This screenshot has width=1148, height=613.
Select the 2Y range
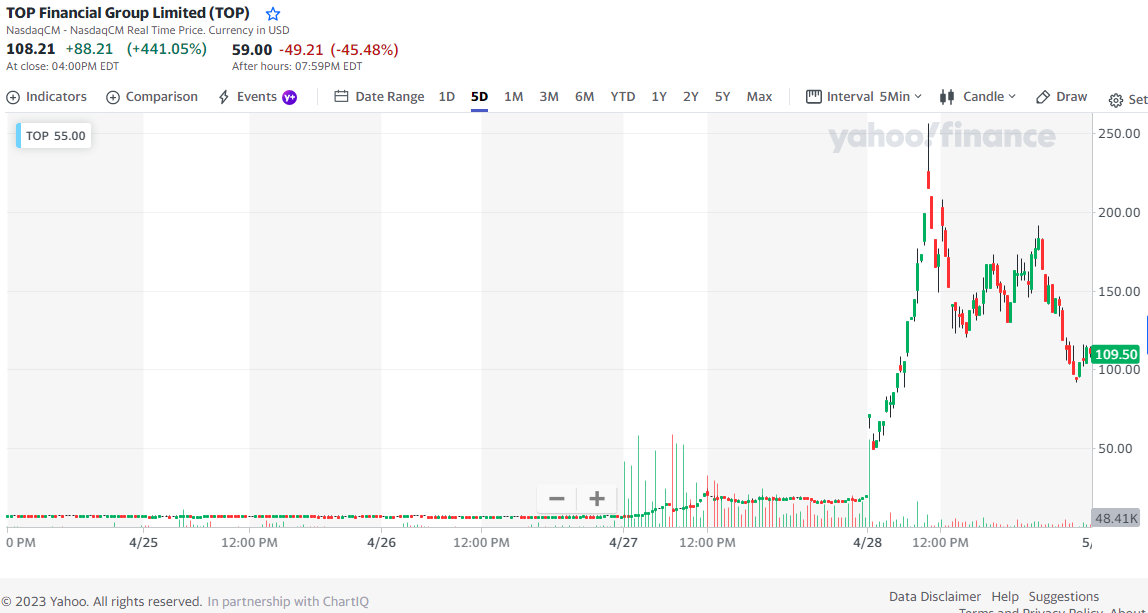[690, 97]
